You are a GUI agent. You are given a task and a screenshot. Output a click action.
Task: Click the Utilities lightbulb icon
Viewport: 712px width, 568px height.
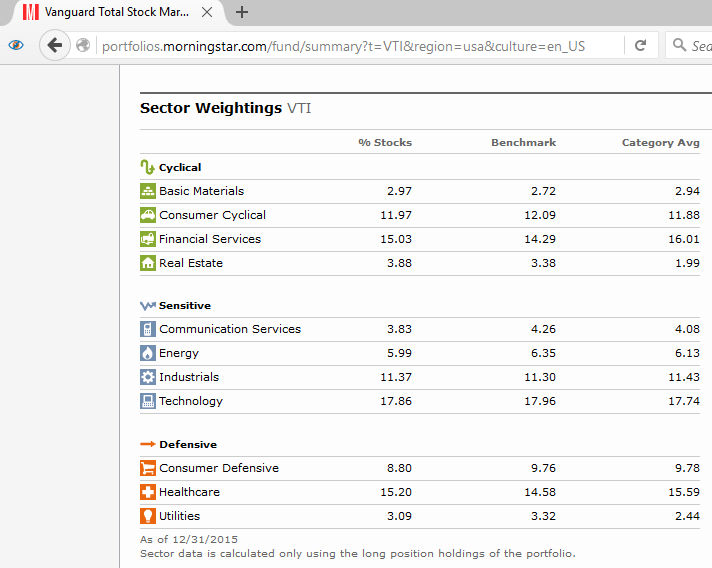(x=148, y=516)
